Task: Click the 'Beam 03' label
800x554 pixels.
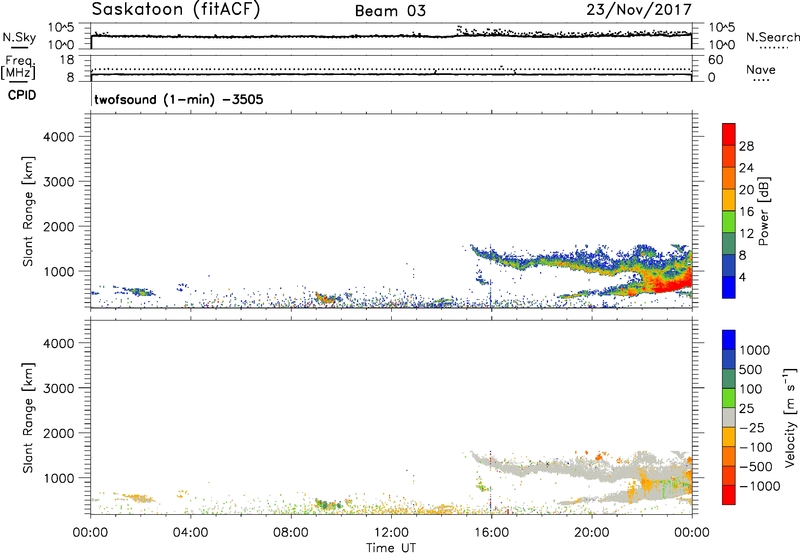Action: point(390,11)
